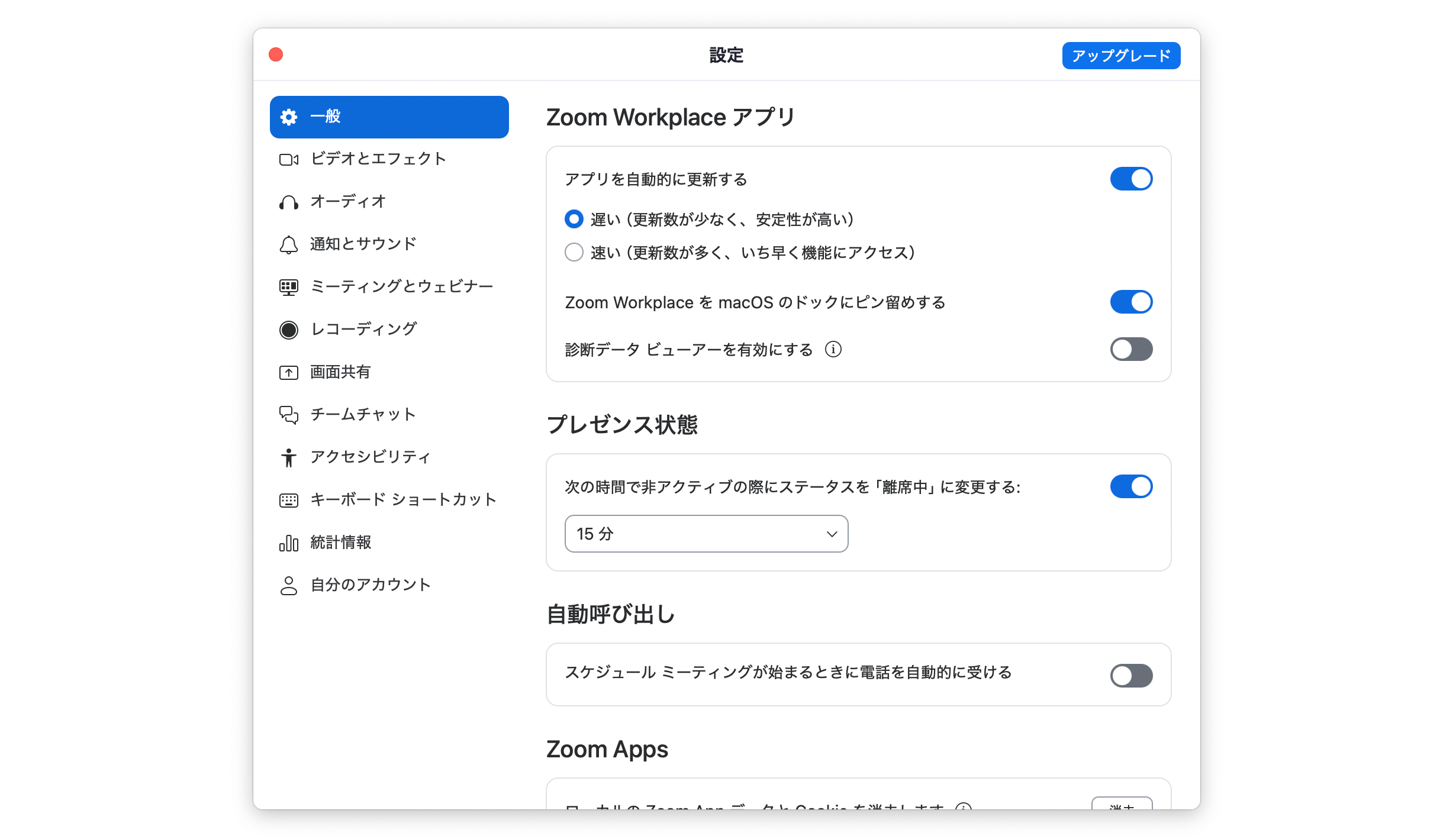Click the accessibility person icon
The height and width of the screenshot is (839, 1456).
point(289,457)
